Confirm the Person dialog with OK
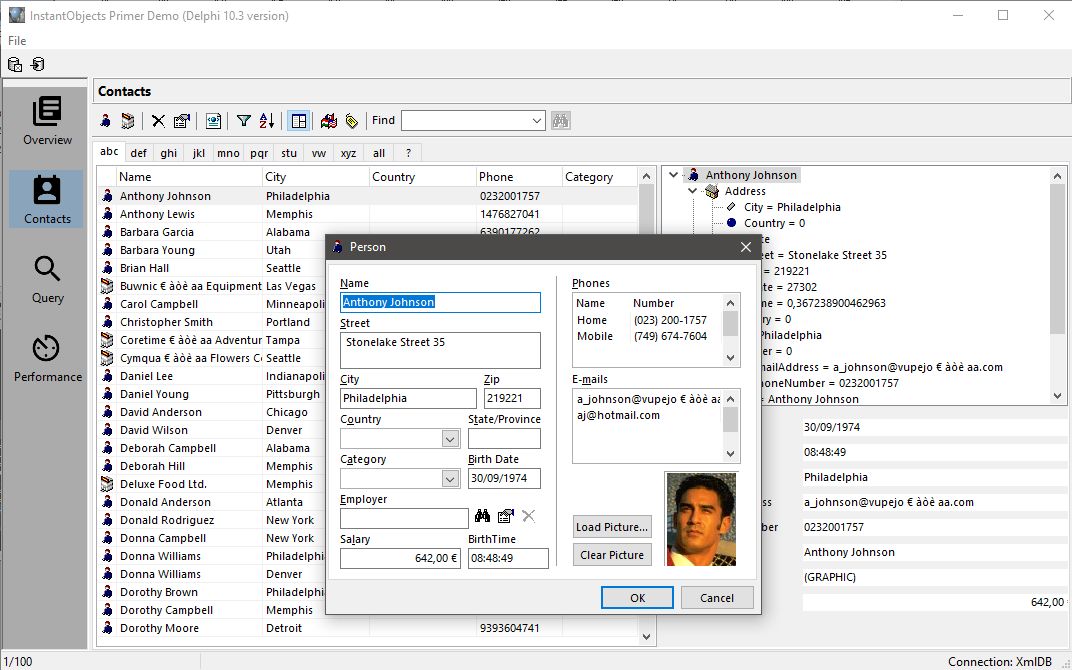Image resolution: width=1072 pixels, height=670 pixels. (x=637, y=597)
